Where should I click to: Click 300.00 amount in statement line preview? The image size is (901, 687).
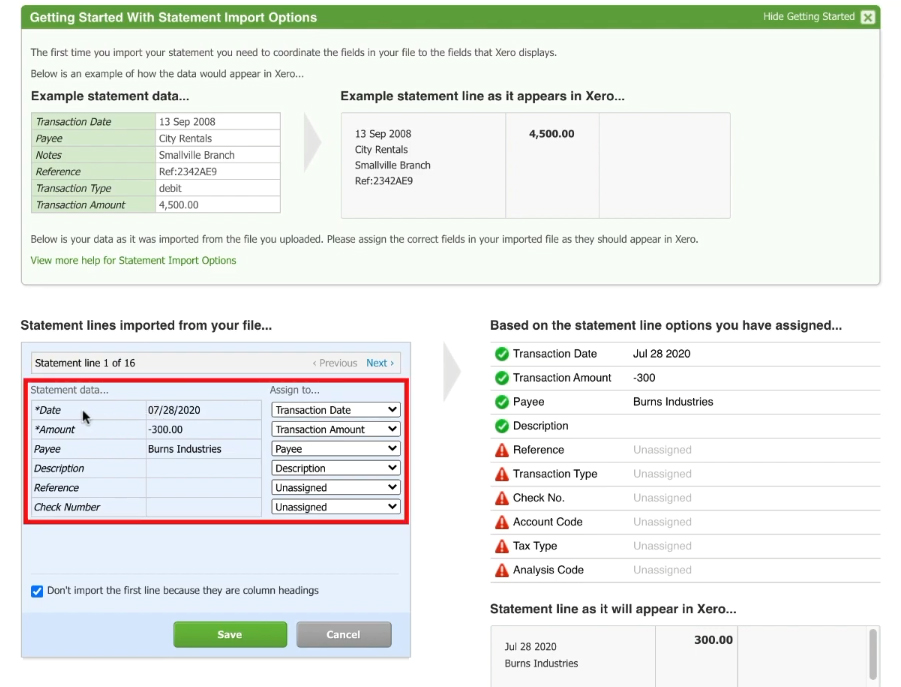point(713,640)
